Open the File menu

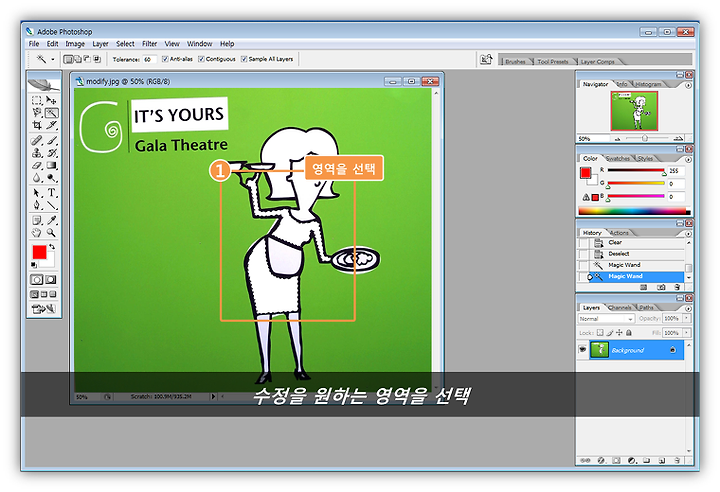click(x=34, y=44)
